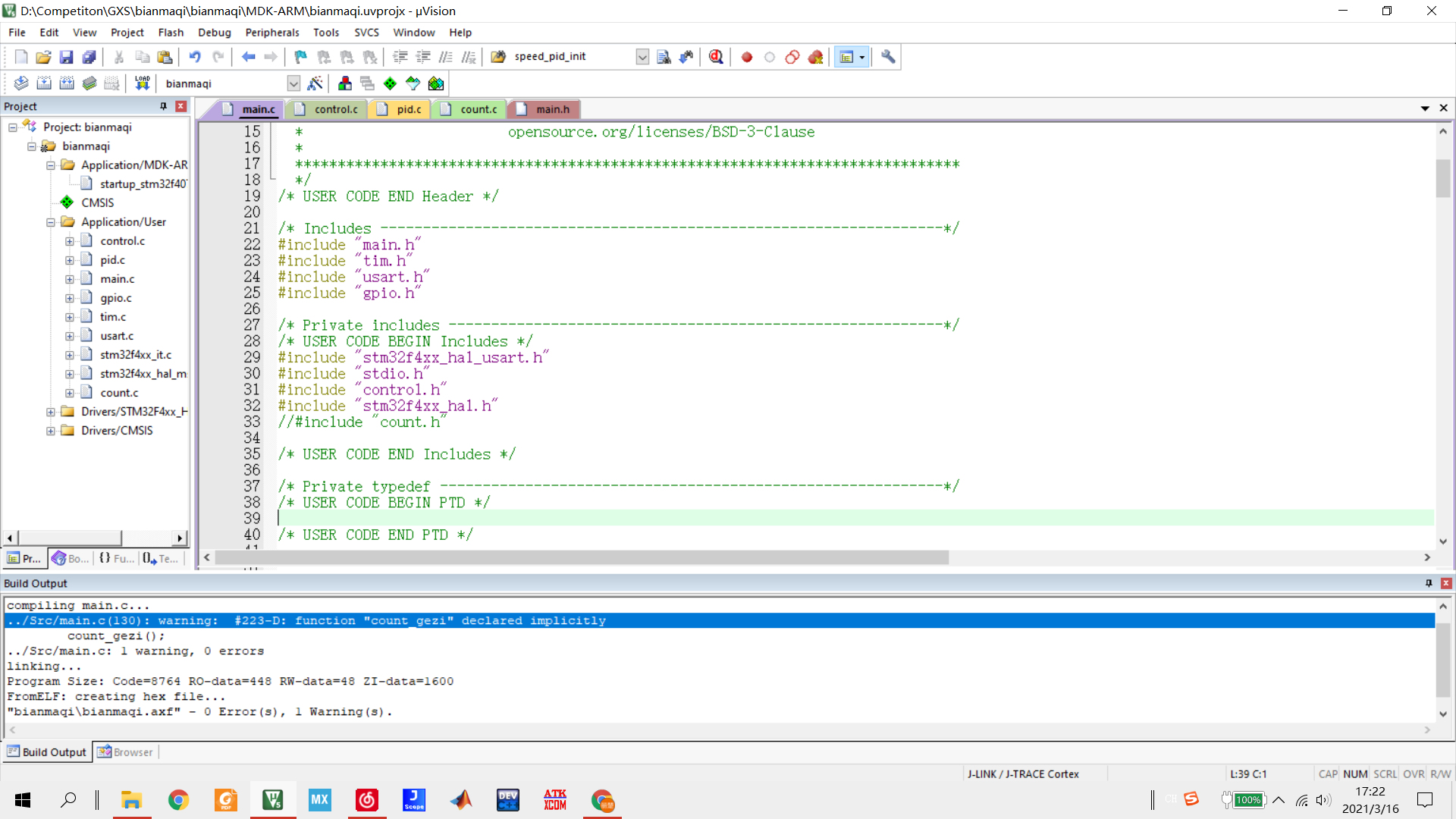Open Configuration wrench icon
Image resolution: width=1456 pixels, height=819 pixels.
(888, 57)
